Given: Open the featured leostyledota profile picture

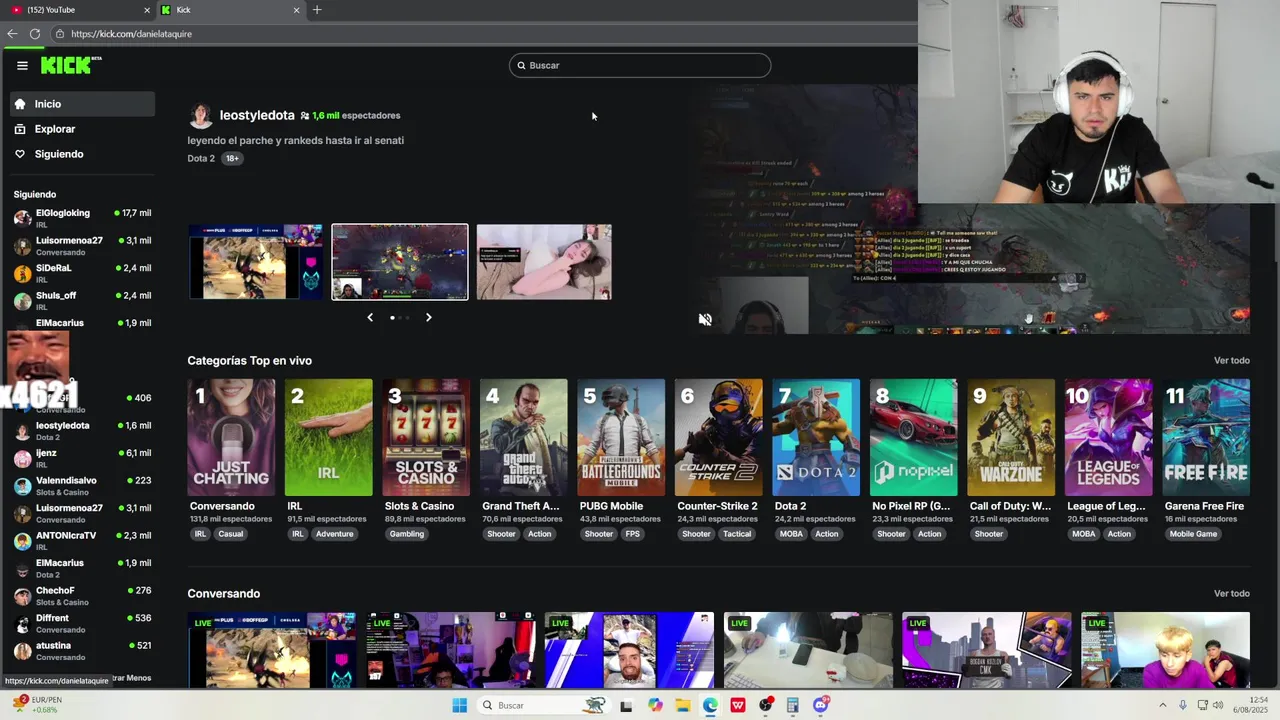Looking at the screenshot, I should (x=200, y=116).
